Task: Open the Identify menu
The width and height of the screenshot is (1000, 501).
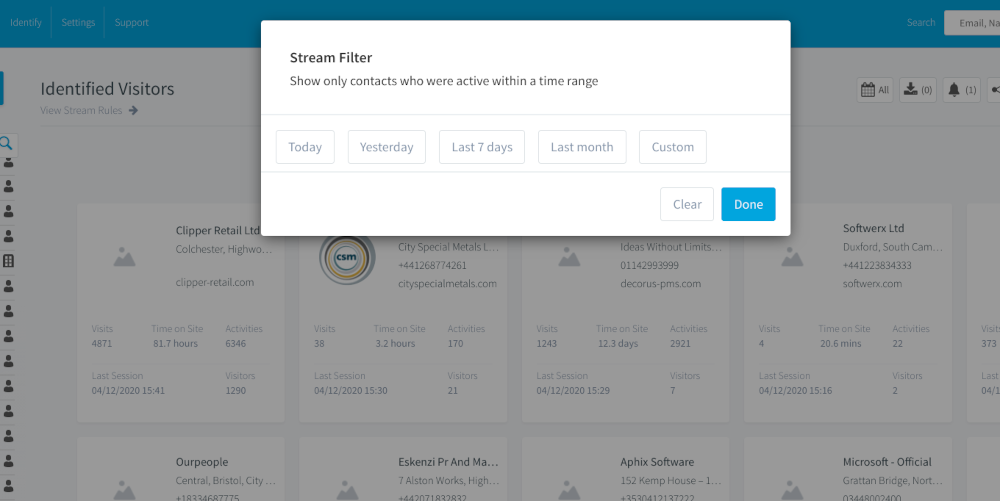Action: [x=26, y=22]
